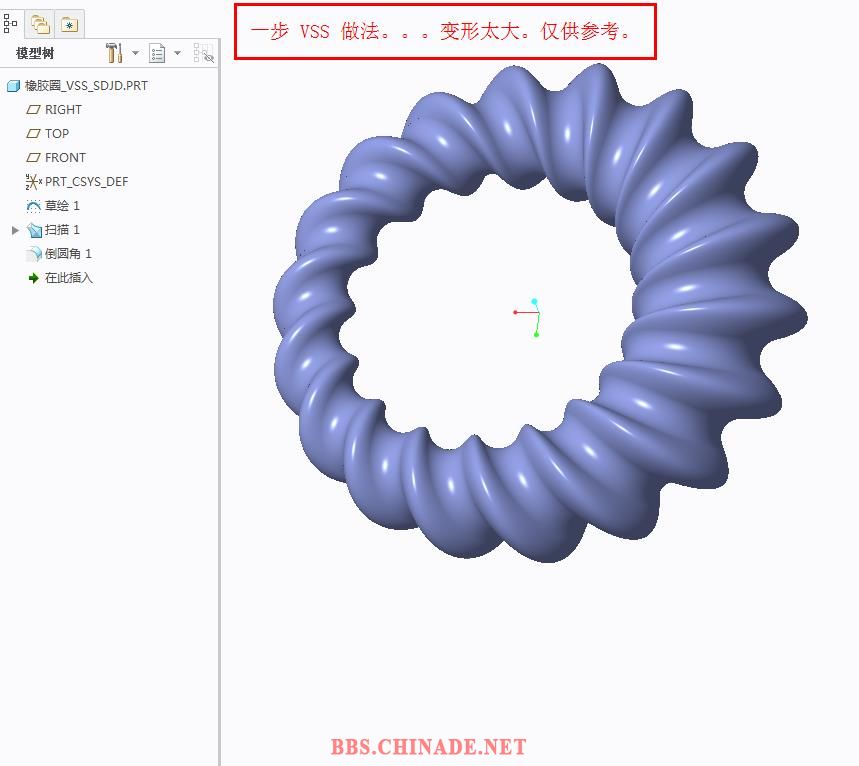Click the TOP plane icon
This screenshot has width=859, height=766.
(33, 134)
